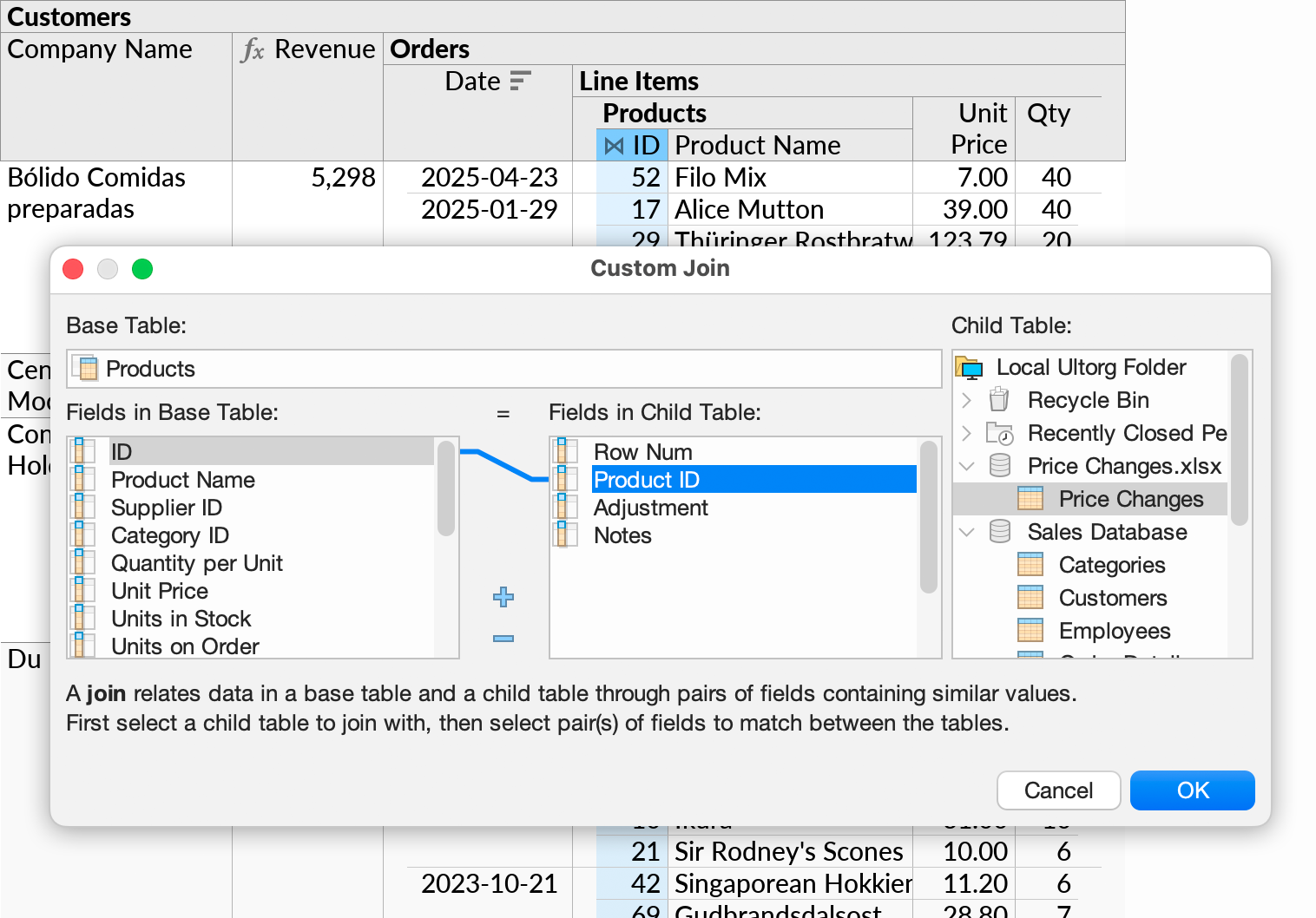Click the join bowtie icon on ID column

615,145
